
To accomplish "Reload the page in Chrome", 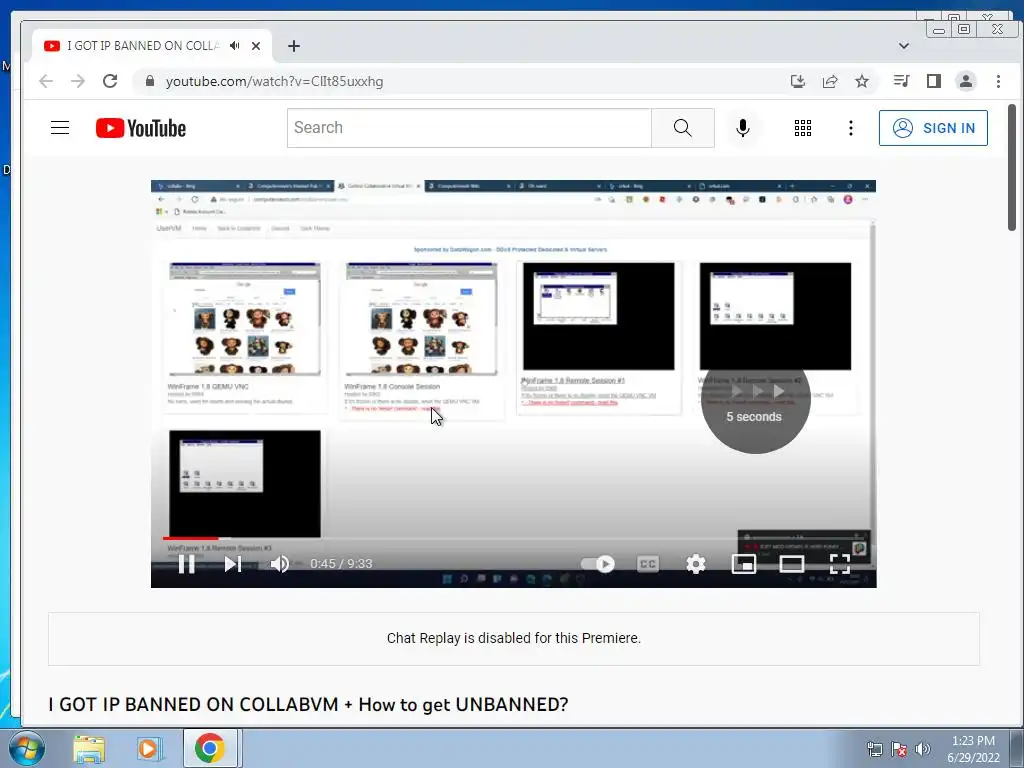I will tap(110, 81).
